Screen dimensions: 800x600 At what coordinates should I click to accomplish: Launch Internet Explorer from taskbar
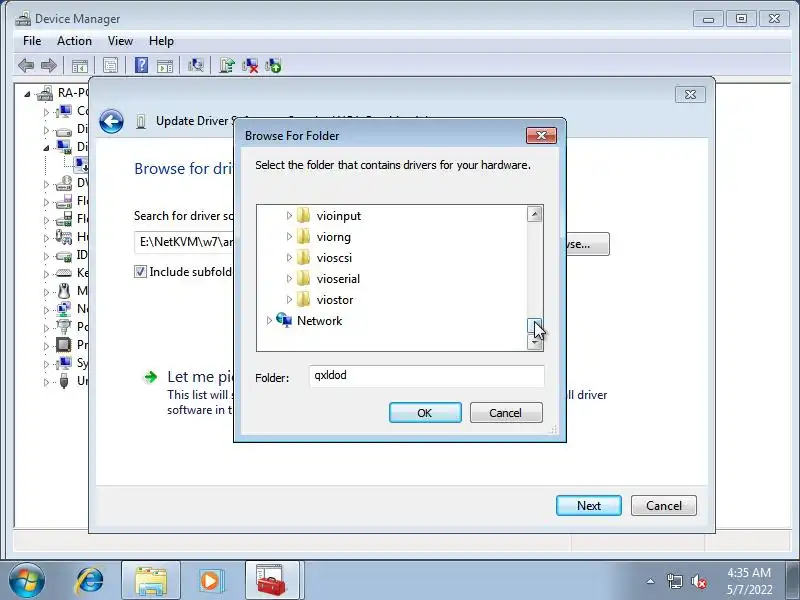click(x=90, y=580)
